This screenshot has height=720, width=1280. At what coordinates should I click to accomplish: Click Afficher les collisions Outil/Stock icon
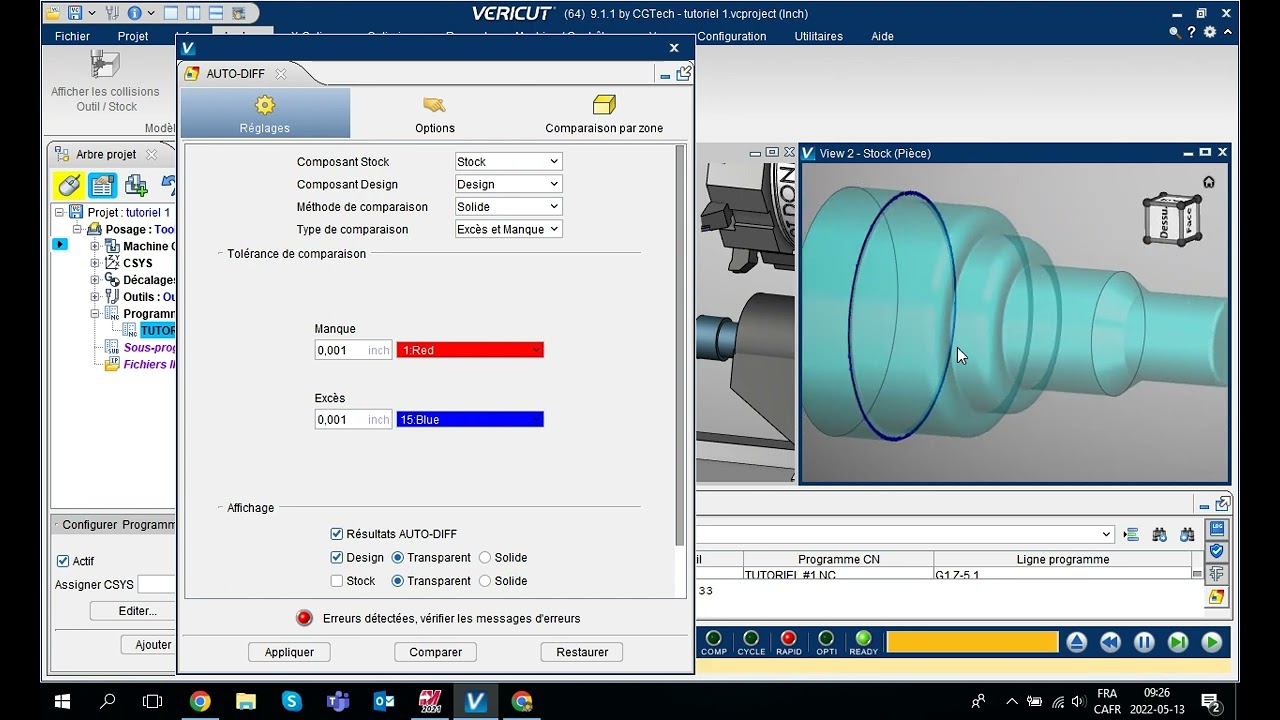(105, 65)
